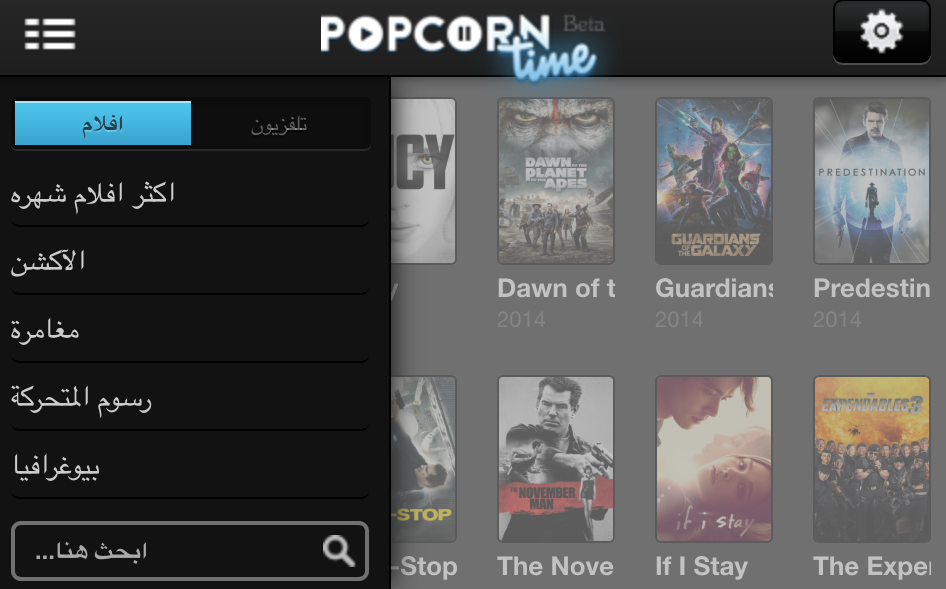Click the partially hidden Lucy poster
This screenshot has height=589, width=946.
coord(424,181)
